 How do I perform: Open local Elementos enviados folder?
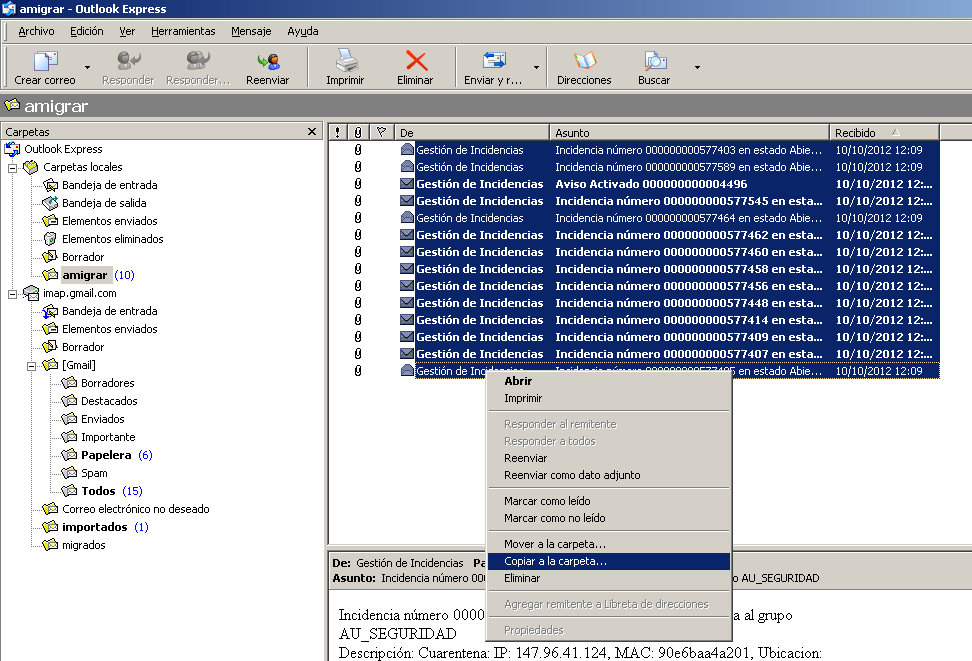[x=109, y=221]
